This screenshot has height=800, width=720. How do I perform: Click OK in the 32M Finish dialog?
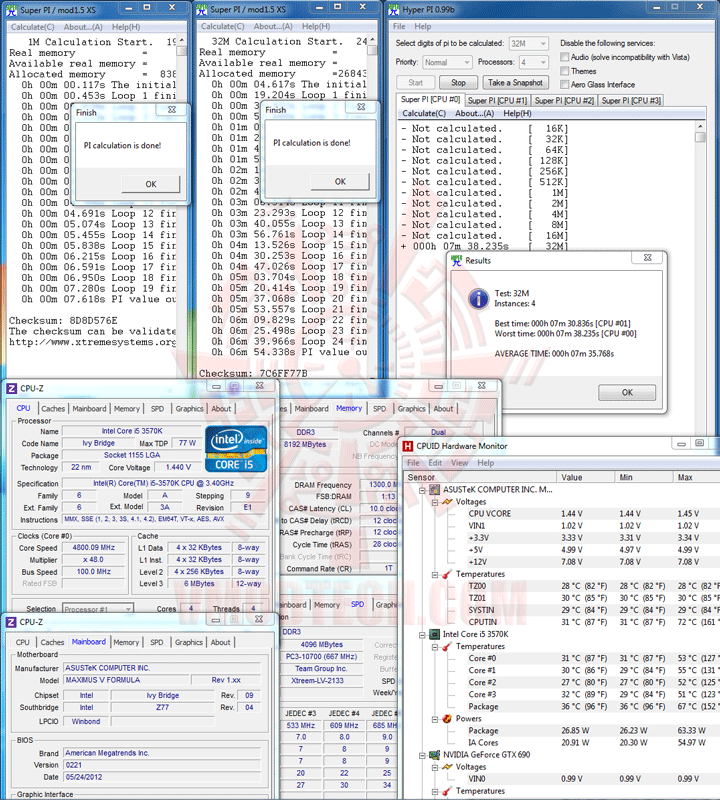click(340, 182)
